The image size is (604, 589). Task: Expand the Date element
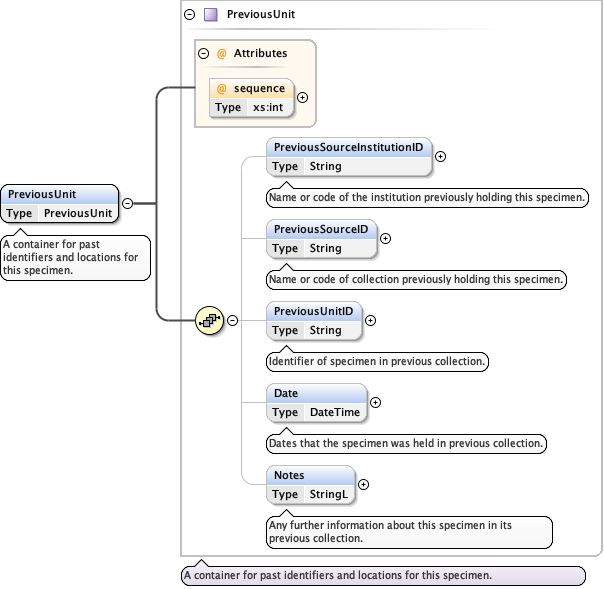pos(376,402)
